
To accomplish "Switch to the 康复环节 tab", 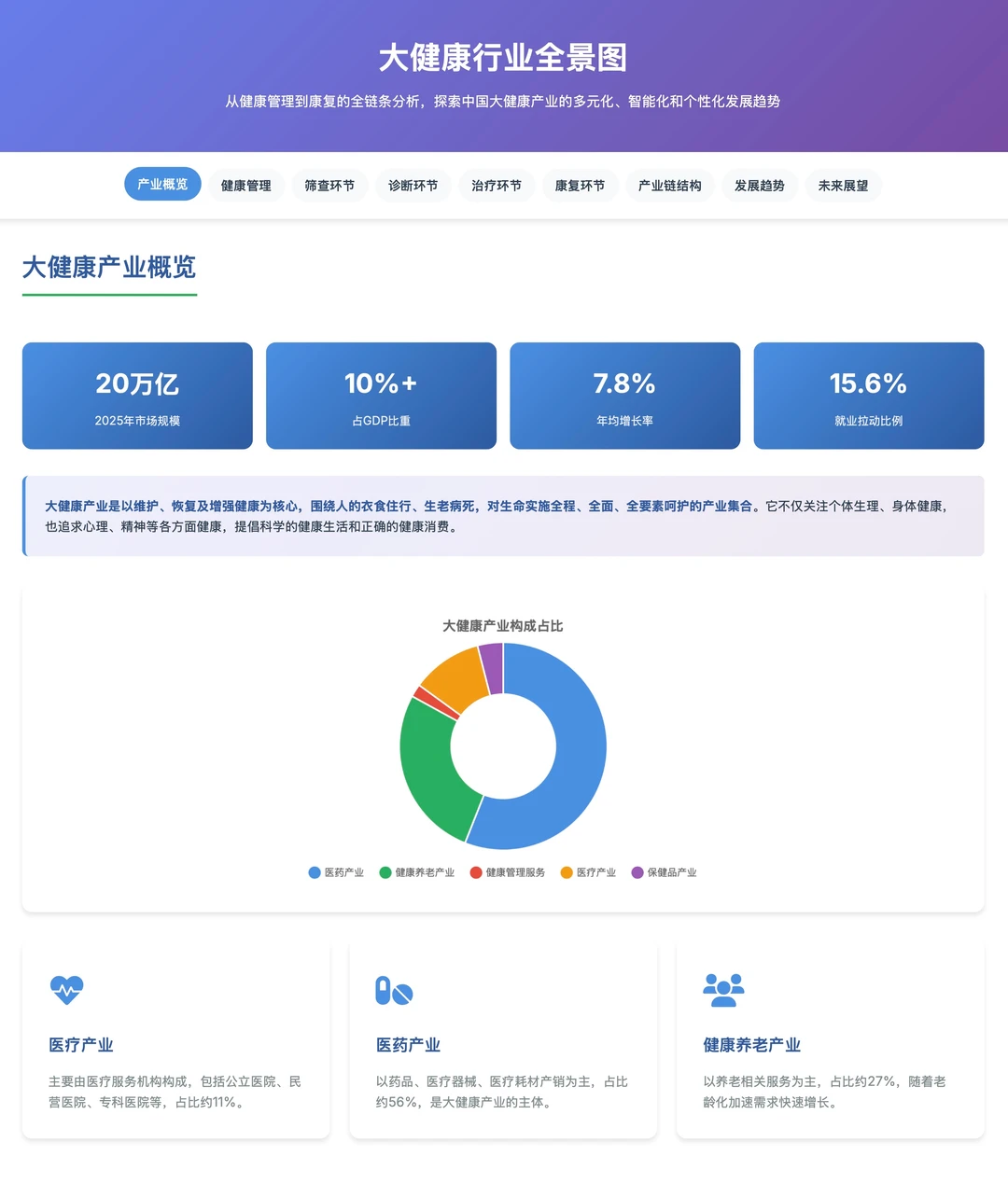I will pyautogui.click(x=580, y=185).
